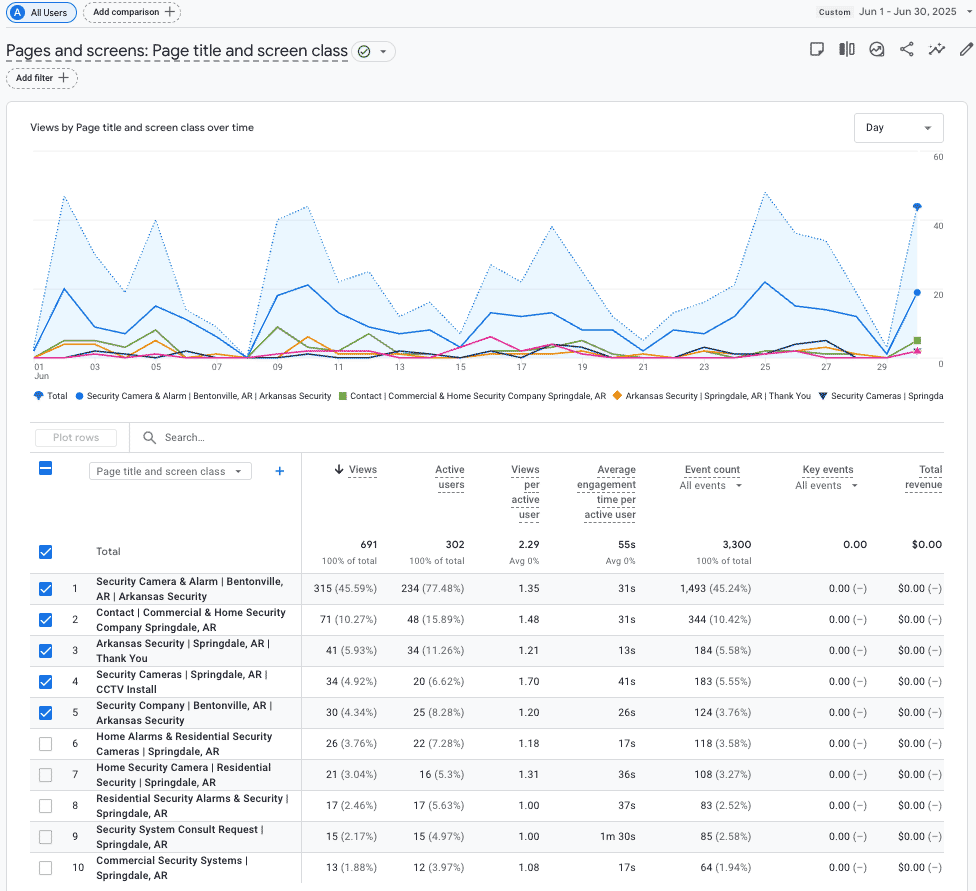Toggle the select-all rows header checkbox
Viewport: 976px width, 891px height.
(x=45, y=468)
